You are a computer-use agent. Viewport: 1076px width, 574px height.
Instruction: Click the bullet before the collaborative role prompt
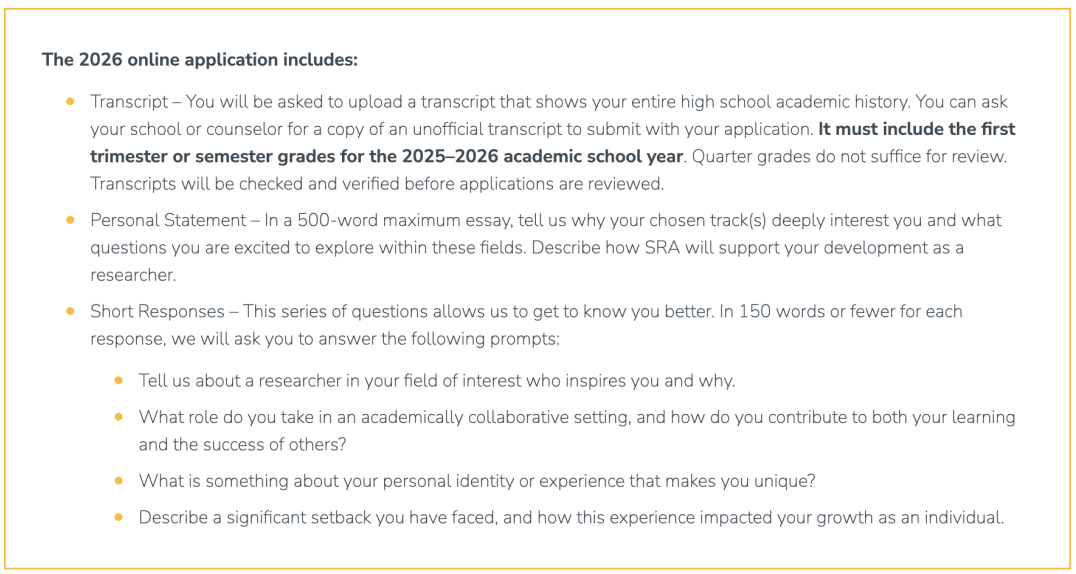[x=119, y=417]
